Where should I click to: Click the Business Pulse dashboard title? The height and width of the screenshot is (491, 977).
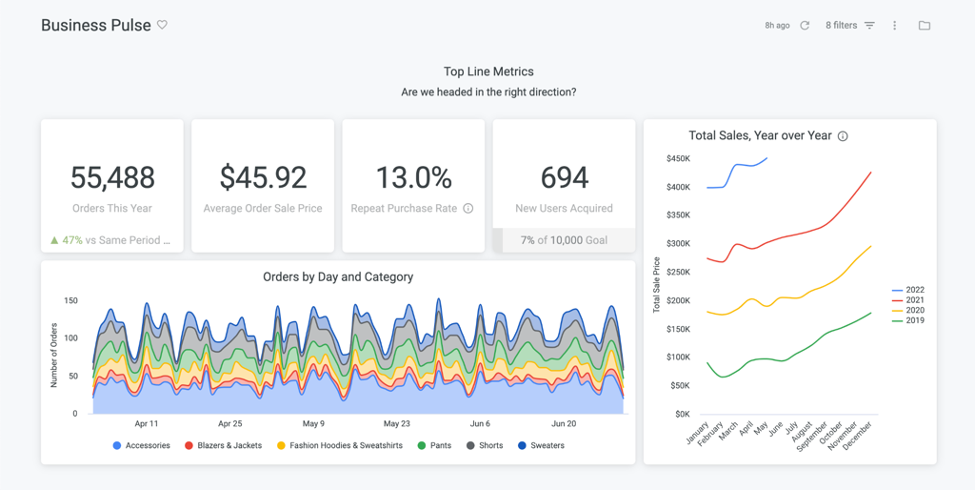[x=96, y=25]
